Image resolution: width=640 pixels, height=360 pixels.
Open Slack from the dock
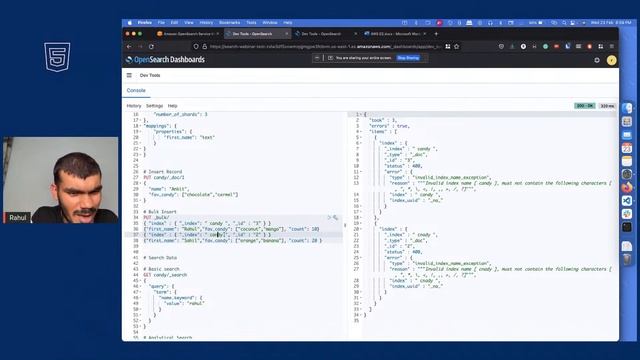[627, 213]
